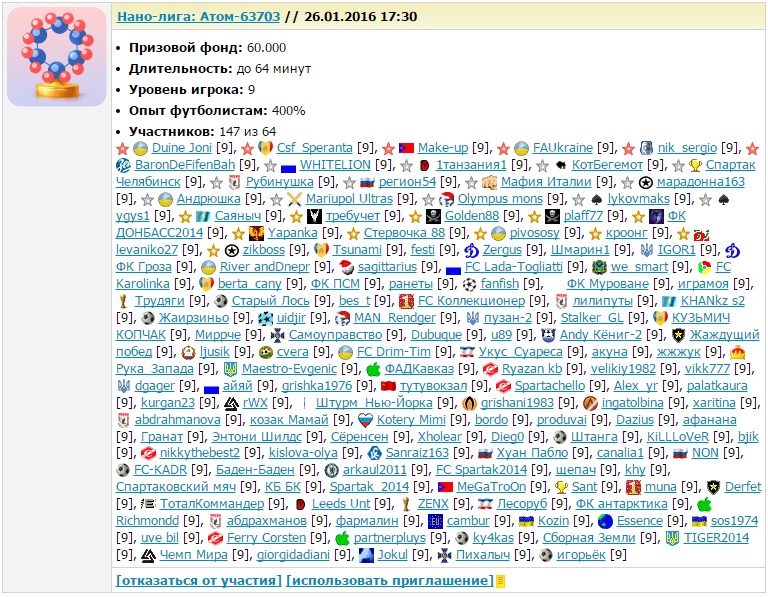Click the golden trophy icon beside Спартак Челябинск
Image resolution: width=768 pixels, height=597 pixels.
point(696,165)
